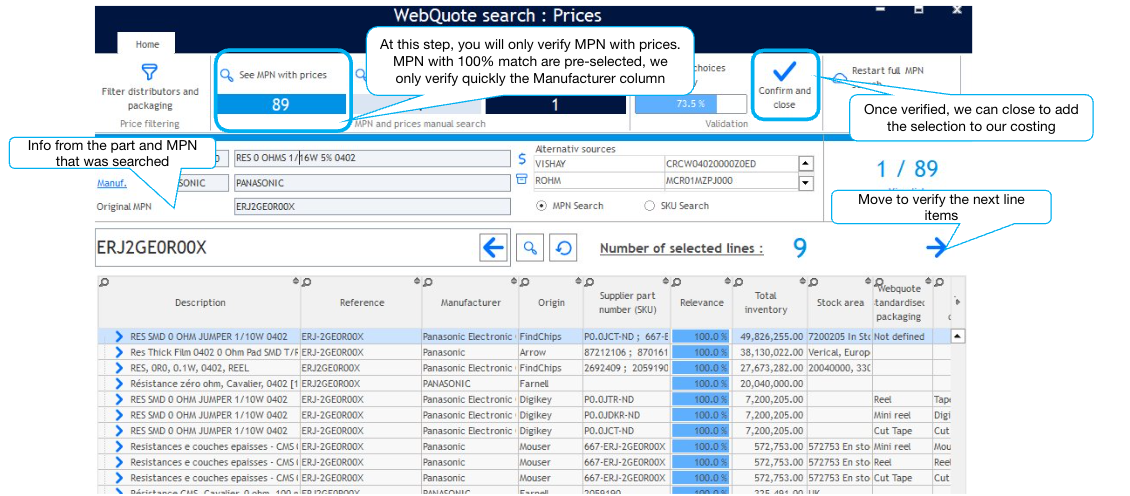Expand the first RES SMD 0 OHM JUMPER row
This screenshot has height=496, width=1130.
click(x=119, y=337)
